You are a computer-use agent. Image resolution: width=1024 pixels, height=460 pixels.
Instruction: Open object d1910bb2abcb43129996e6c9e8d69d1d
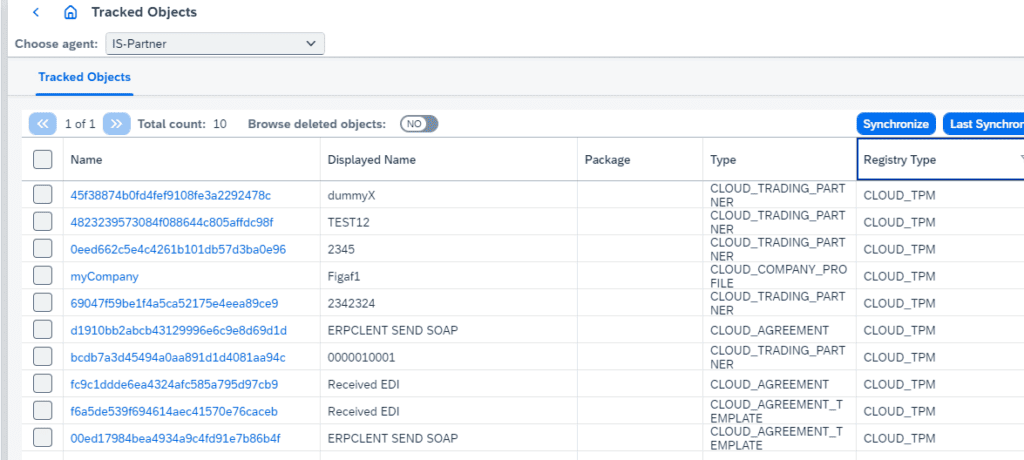click(178, 330)
